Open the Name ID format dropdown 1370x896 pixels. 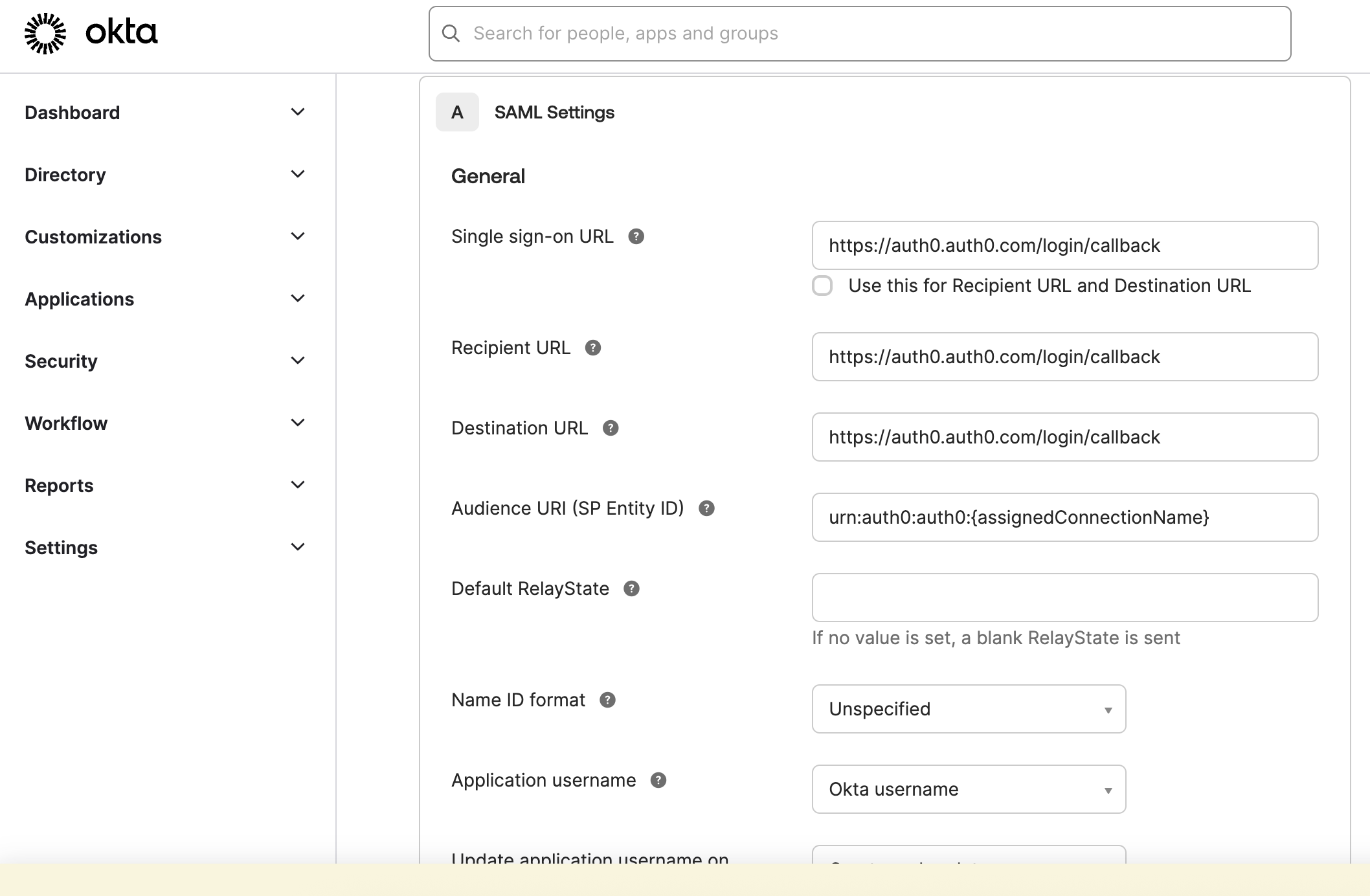[969, 709]
